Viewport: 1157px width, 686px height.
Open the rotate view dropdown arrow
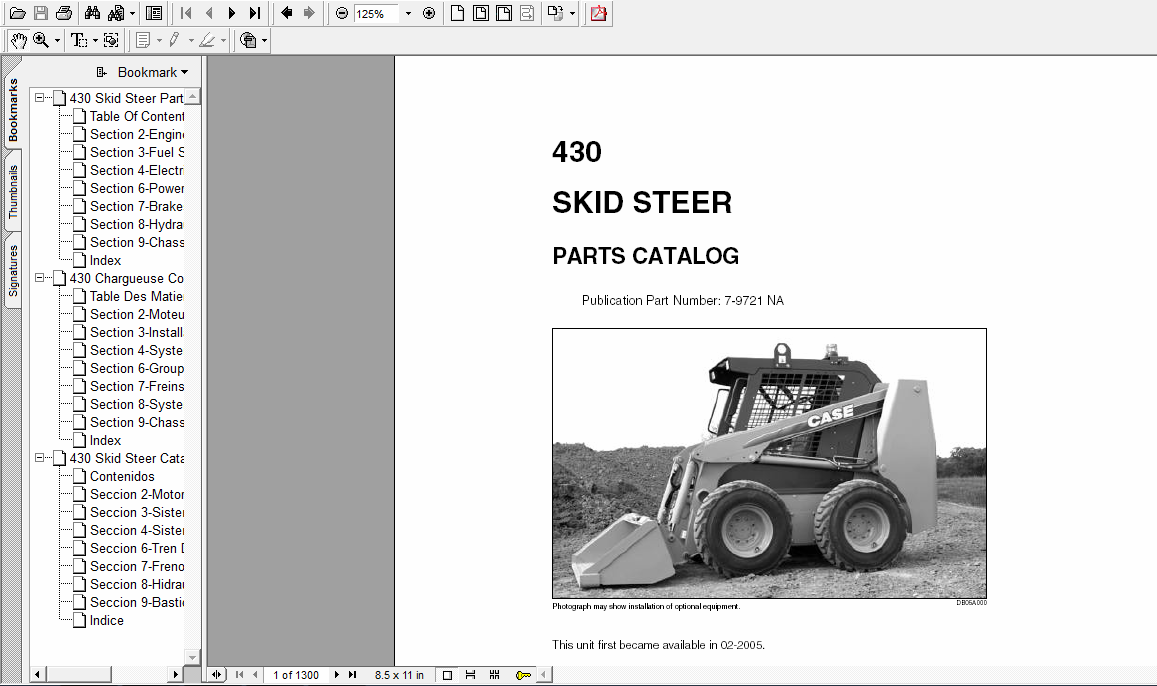pos(572,13)
